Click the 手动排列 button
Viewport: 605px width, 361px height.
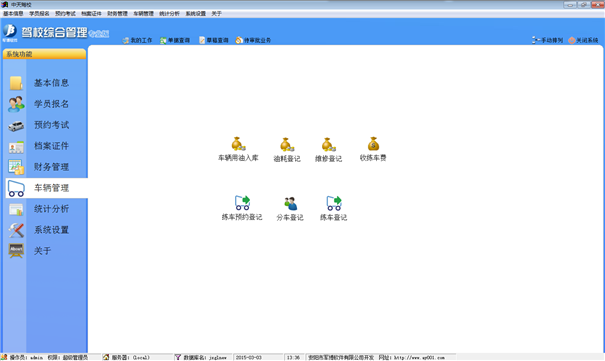[x=548, y=40]
